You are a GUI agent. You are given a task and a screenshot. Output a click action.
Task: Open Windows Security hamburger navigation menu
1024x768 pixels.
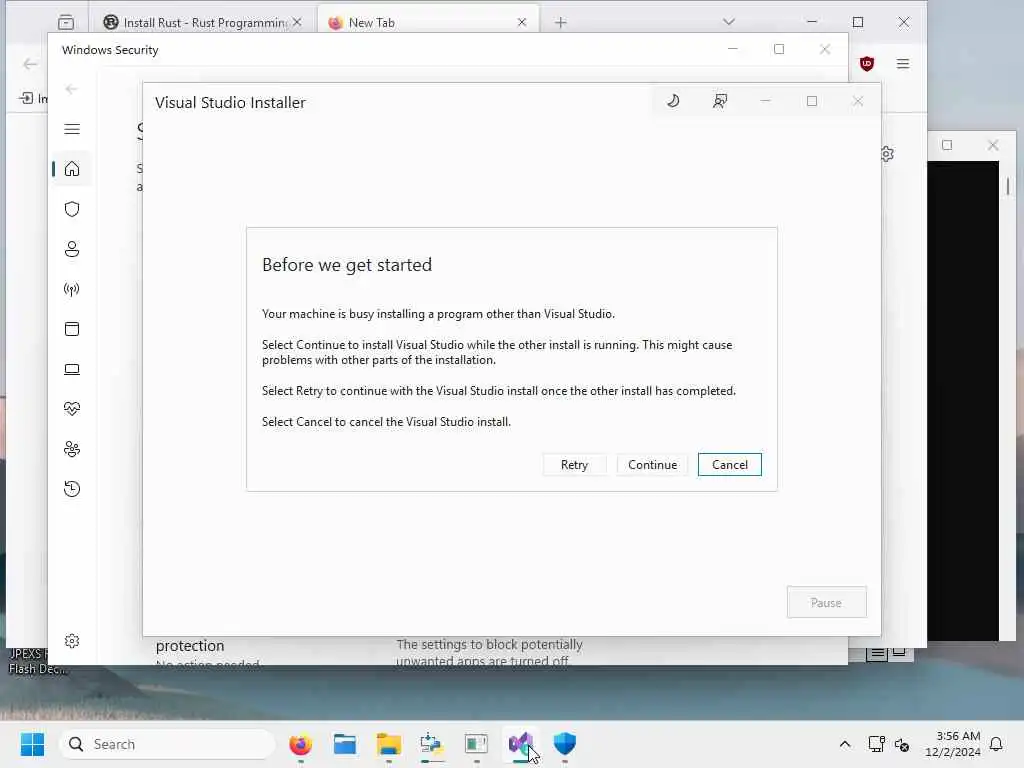[x=72, y=129]
